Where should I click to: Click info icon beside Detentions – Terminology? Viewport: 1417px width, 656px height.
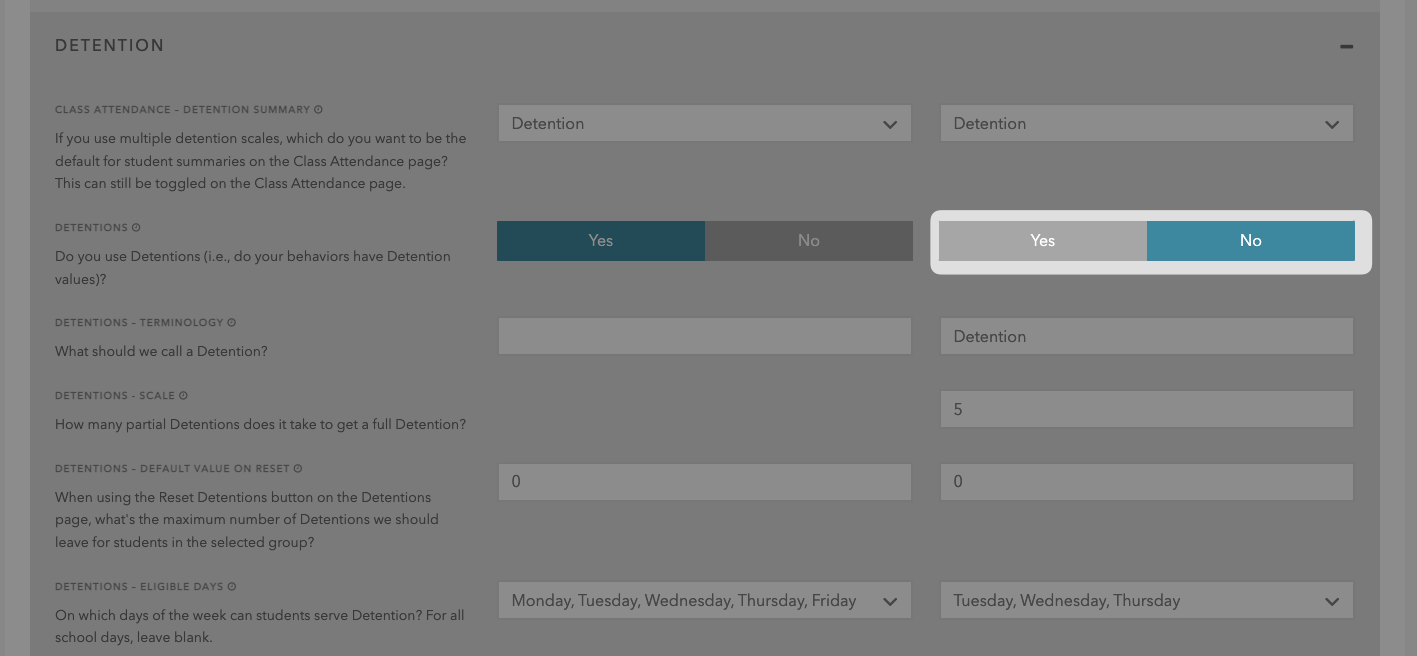(232, 323)
